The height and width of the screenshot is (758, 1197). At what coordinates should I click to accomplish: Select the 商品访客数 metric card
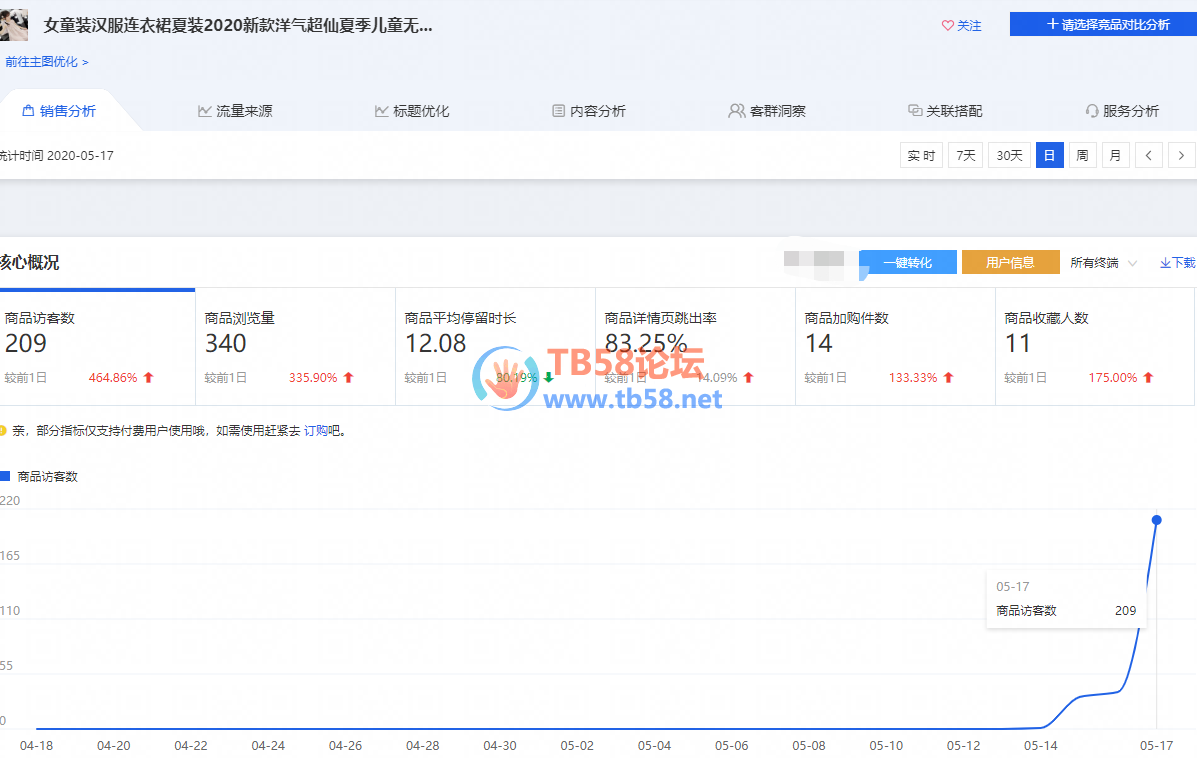(97, 347)
